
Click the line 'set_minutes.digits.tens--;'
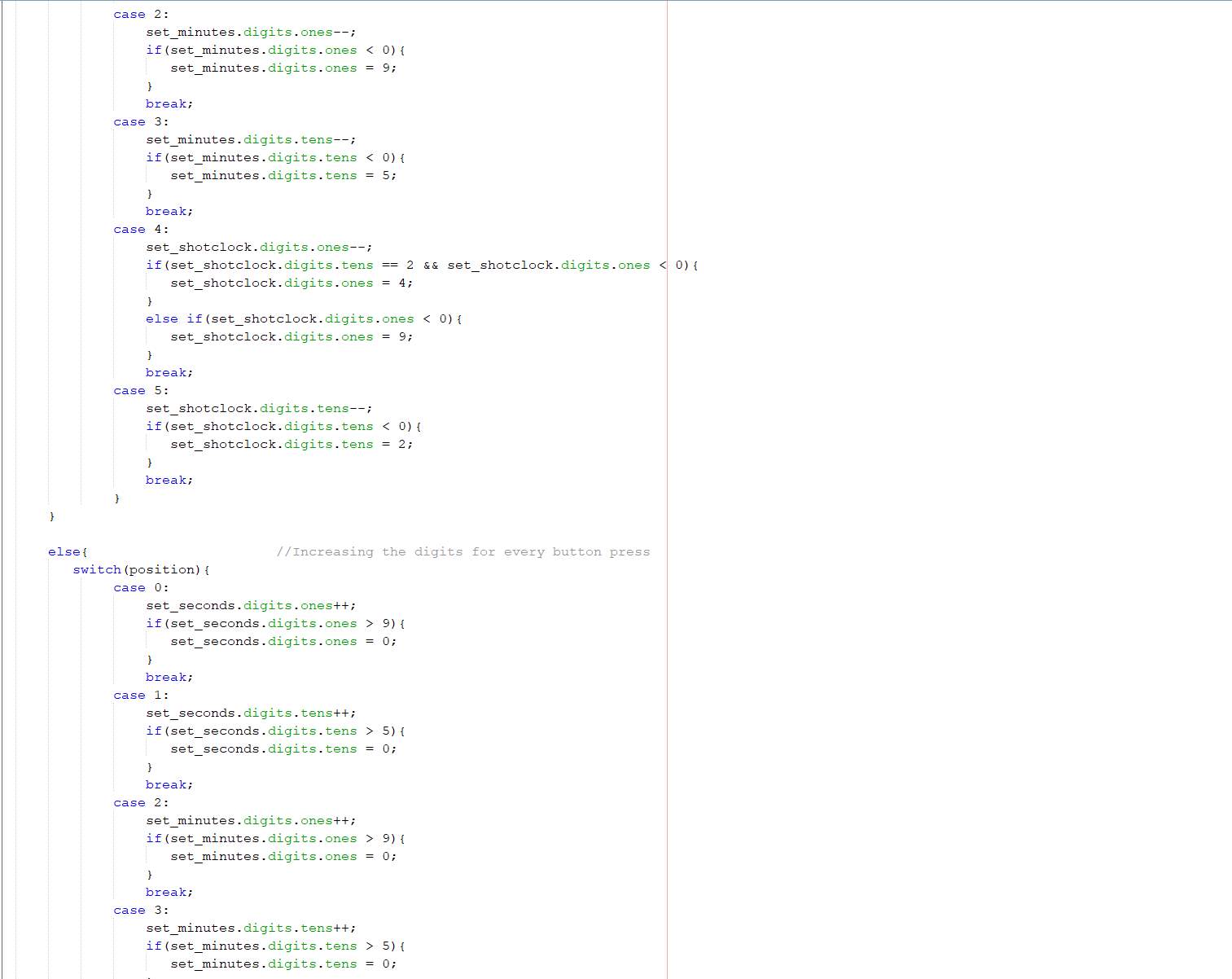pyautogui.click(x=251, y=140)
